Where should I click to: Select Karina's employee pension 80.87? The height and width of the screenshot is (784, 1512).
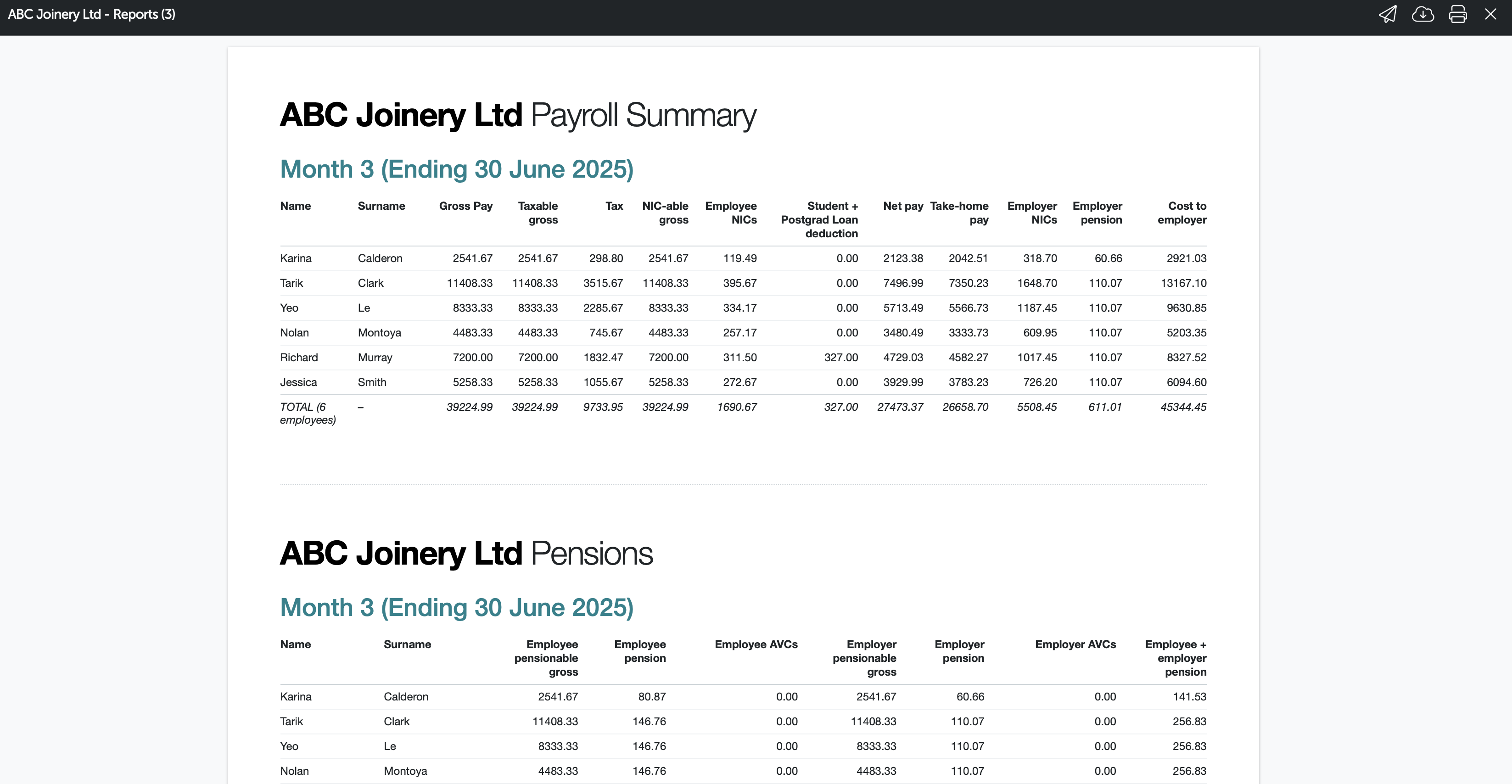coord(651,697)
